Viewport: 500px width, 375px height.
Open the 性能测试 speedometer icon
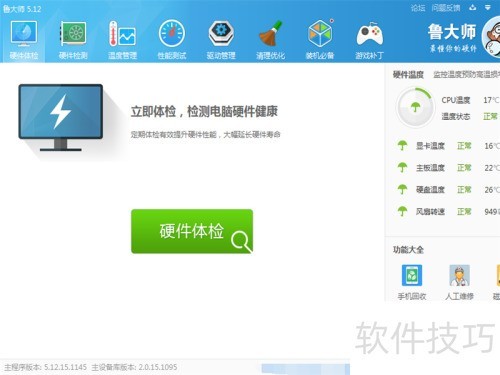pyautogui.click(x=172, y=33)
